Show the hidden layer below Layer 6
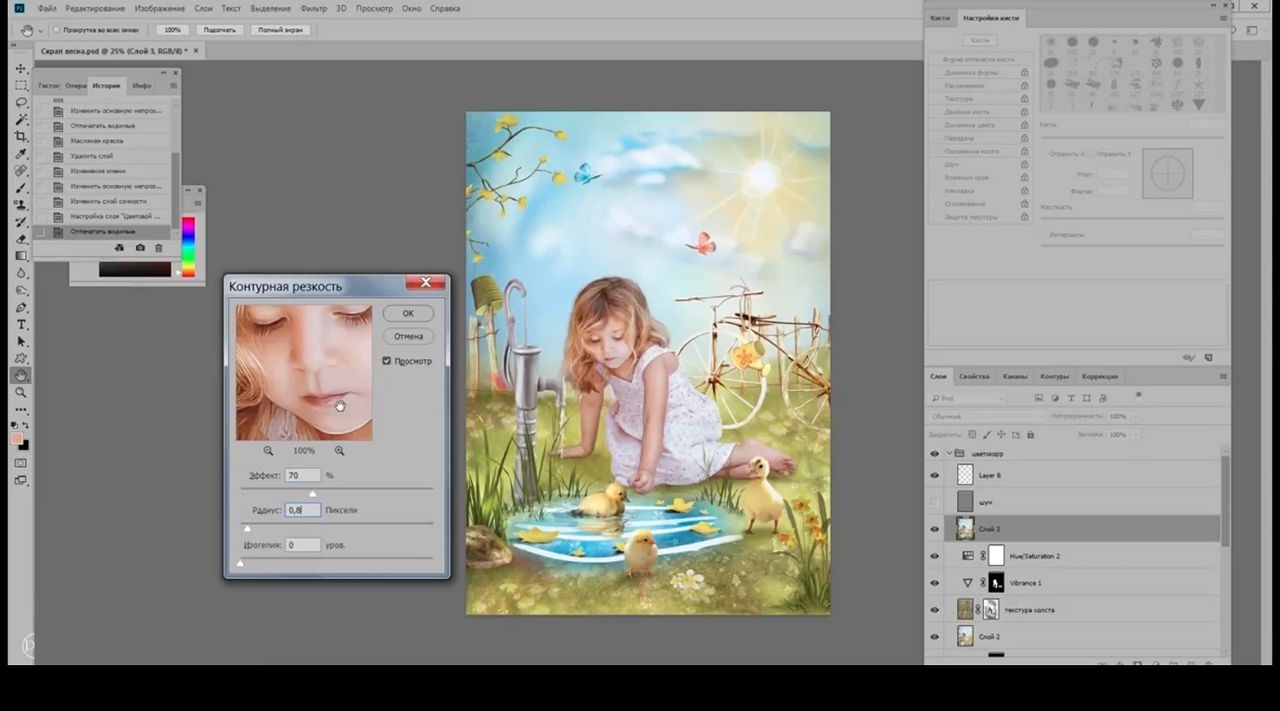The height and width of the screenshot is (711, 1280). point(935,502)
